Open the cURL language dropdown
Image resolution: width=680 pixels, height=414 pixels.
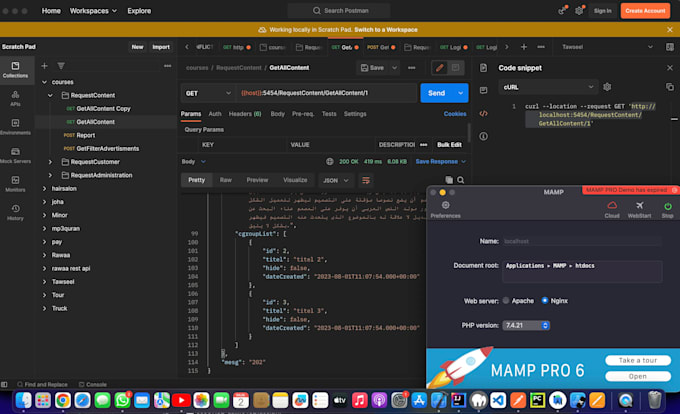[548, 87]
